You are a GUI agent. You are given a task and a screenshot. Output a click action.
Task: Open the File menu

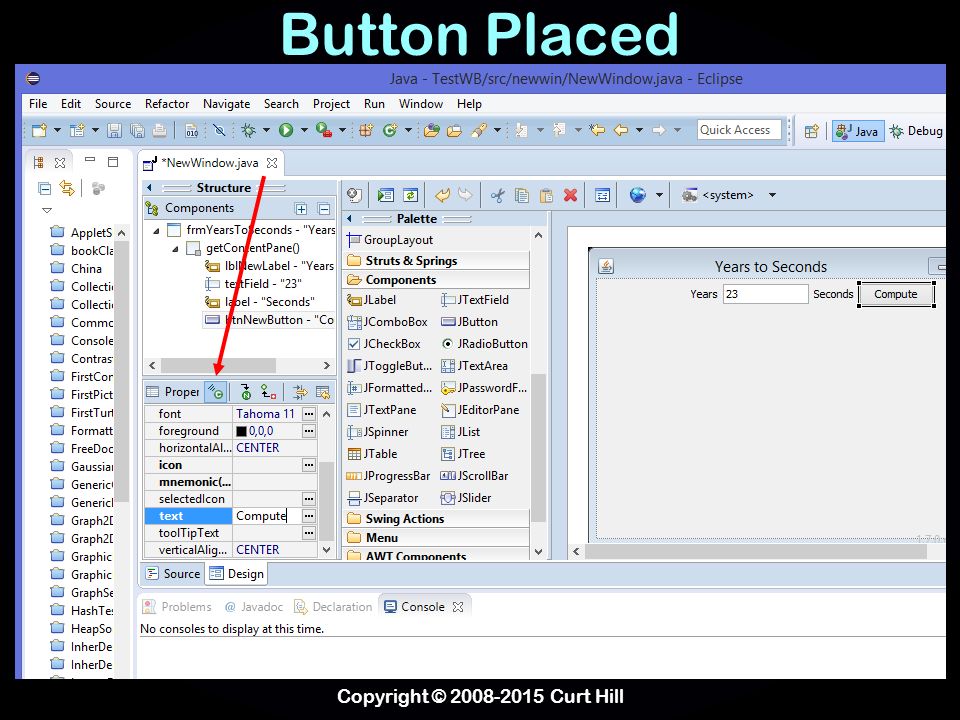click(38, 104)
